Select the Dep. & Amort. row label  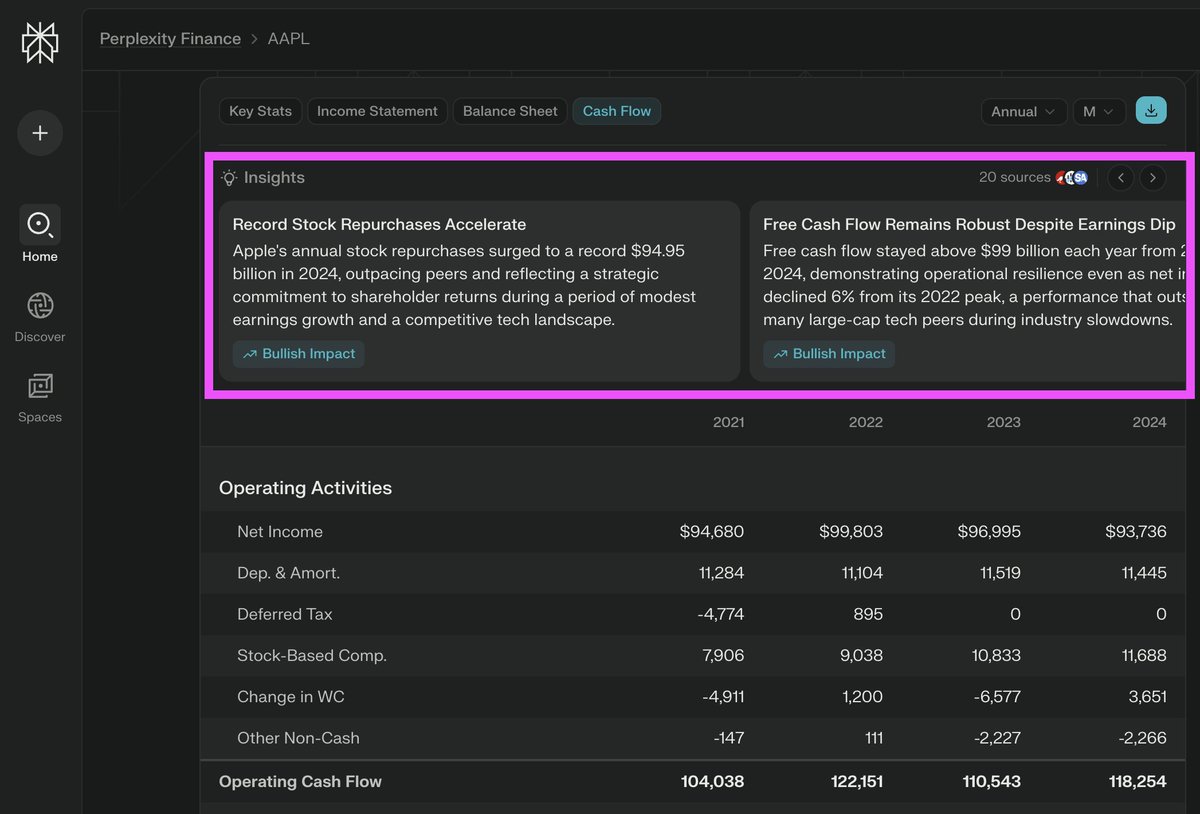tap(288, 573)
